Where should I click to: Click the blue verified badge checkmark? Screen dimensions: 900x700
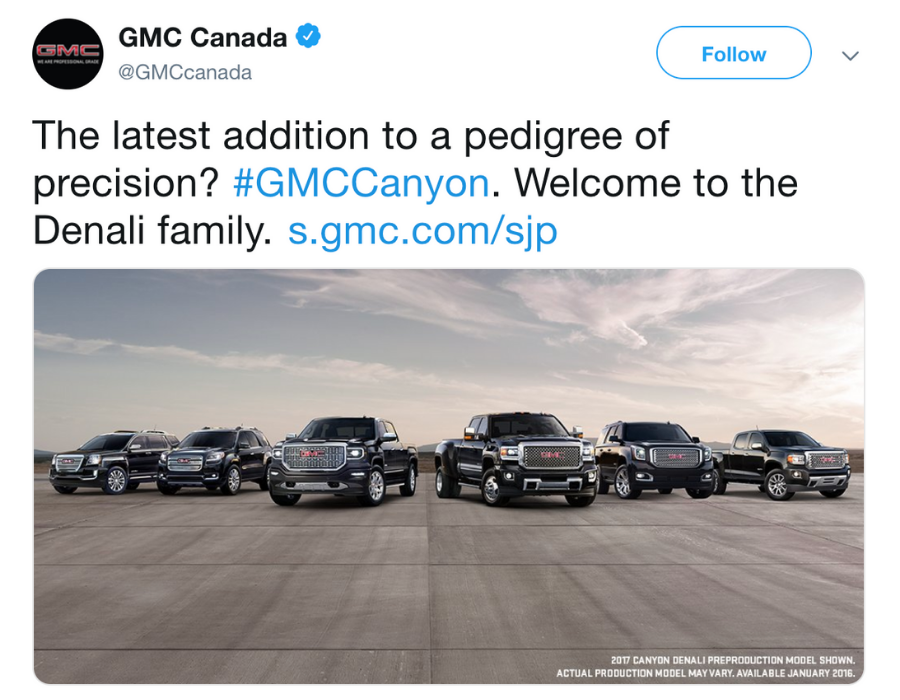tap(308, 36)
